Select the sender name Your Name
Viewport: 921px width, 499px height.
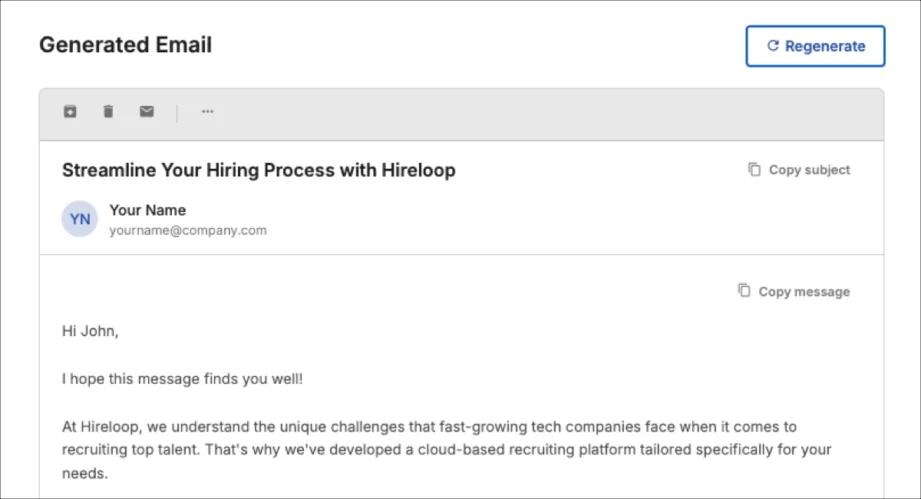coord(147,210)
